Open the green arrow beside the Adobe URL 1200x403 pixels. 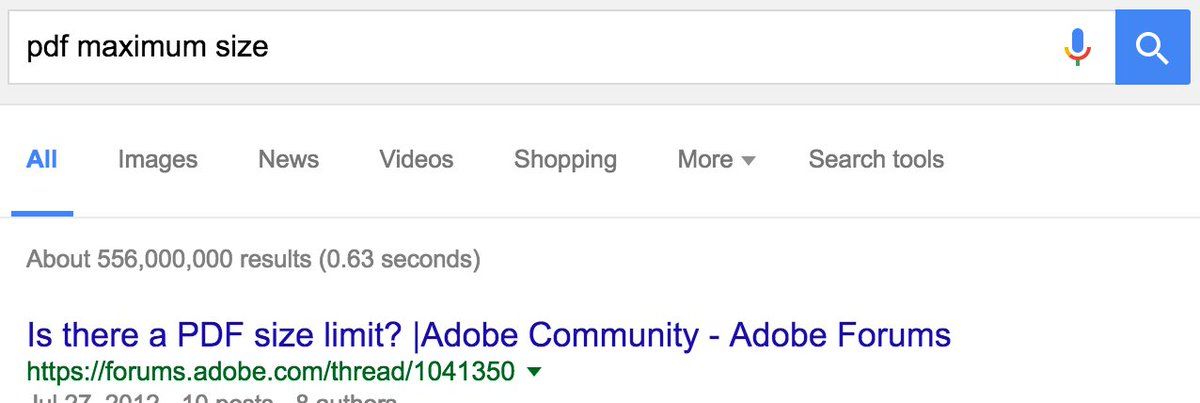point(533,372)
